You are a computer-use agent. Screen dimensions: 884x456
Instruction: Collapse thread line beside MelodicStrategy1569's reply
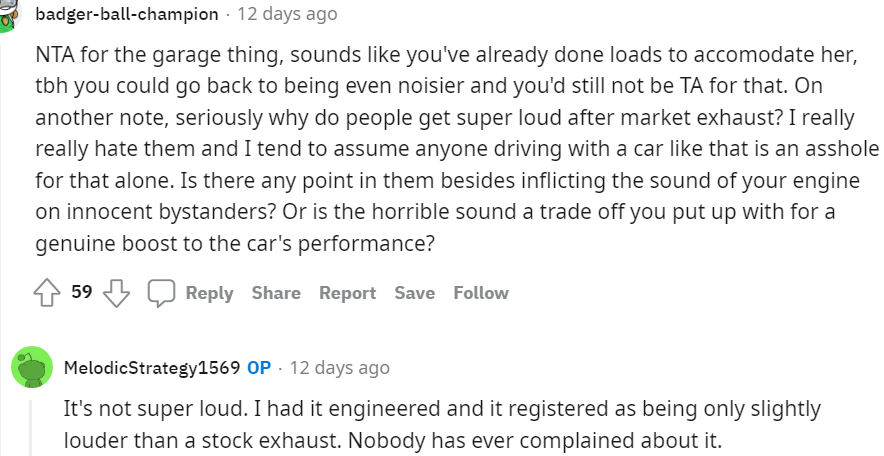31,425
